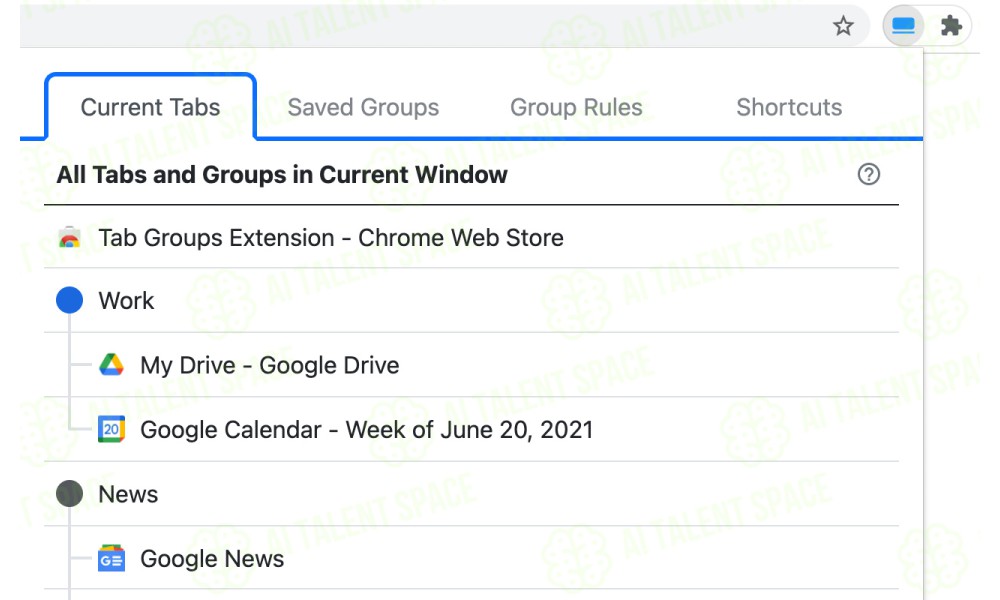
Task: Click the bookmark star icon
Action: (843, 26)
